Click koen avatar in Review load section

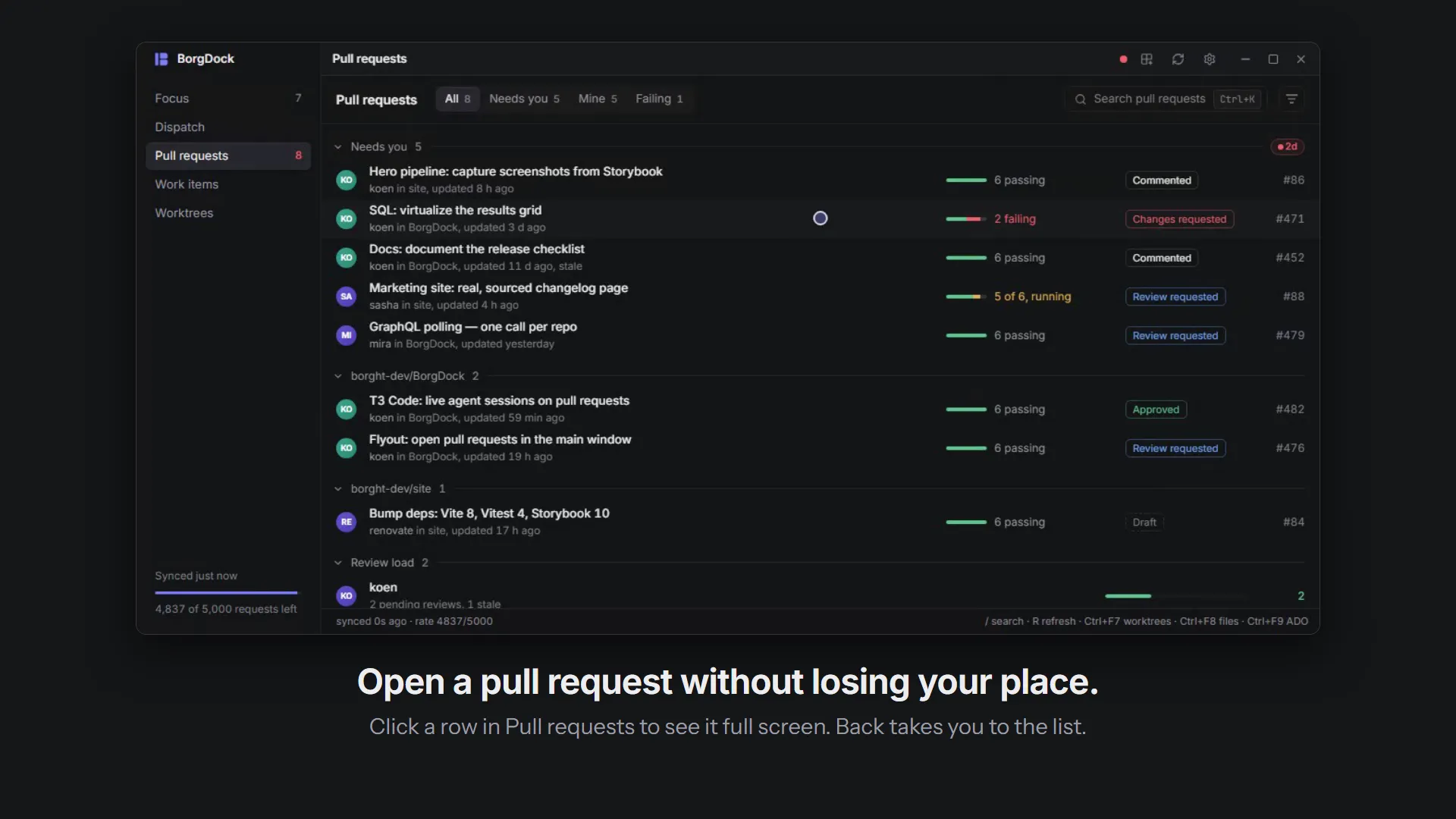(x=347, y=596)
